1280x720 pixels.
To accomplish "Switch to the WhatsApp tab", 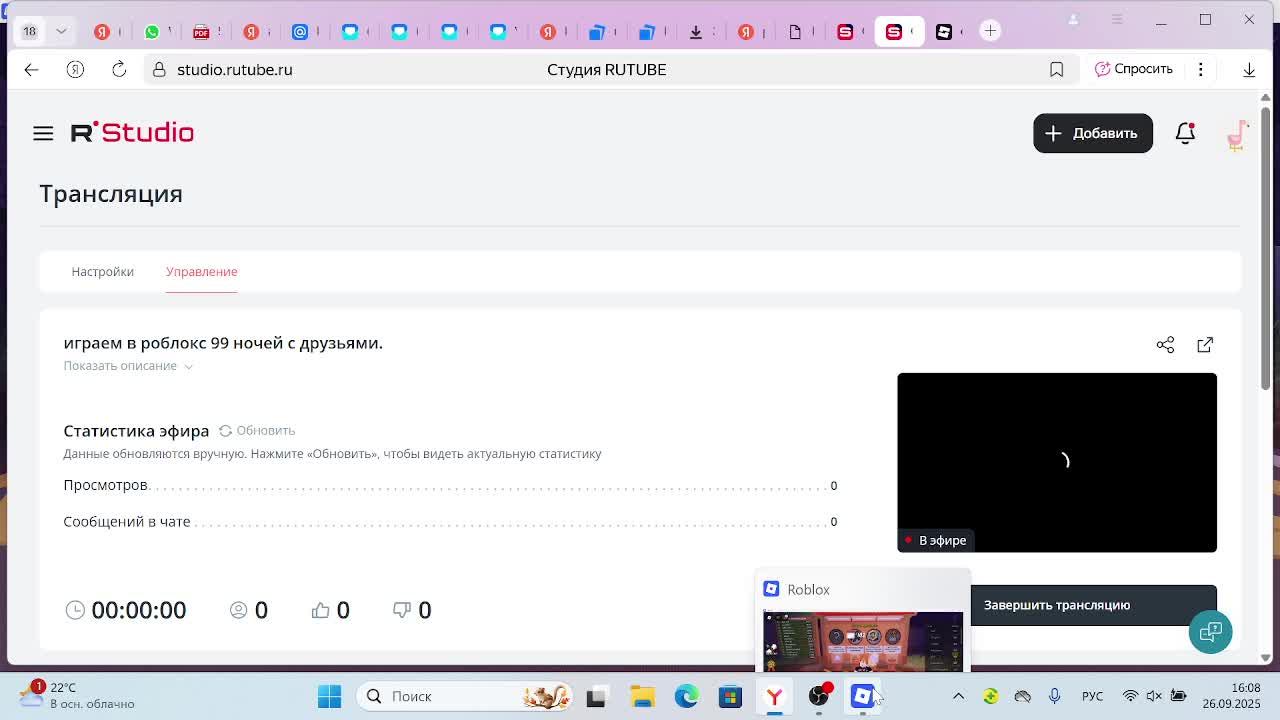I will click(152, 31).
